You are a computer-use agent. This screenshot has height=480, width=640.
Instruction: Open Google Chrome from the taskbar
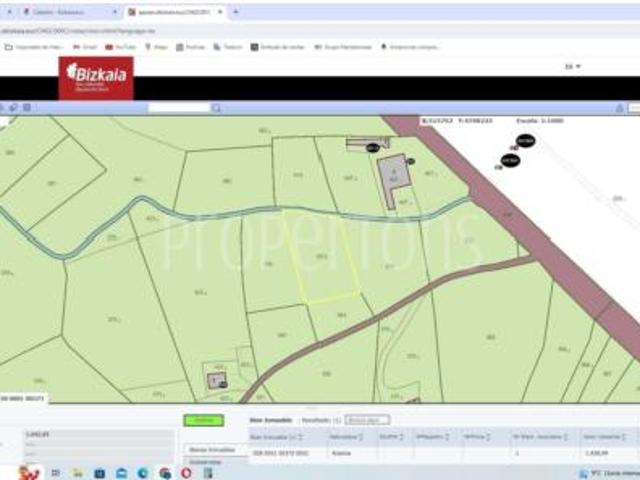point(165,473)
